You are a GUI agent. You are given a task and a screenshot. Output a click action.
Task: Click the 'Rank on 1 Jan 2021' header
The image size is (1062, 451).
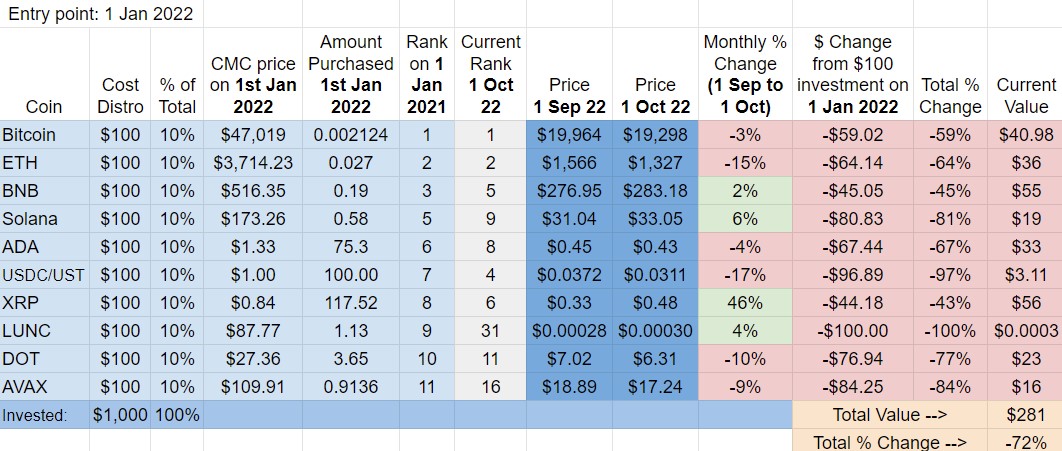[x=427, y=74]
